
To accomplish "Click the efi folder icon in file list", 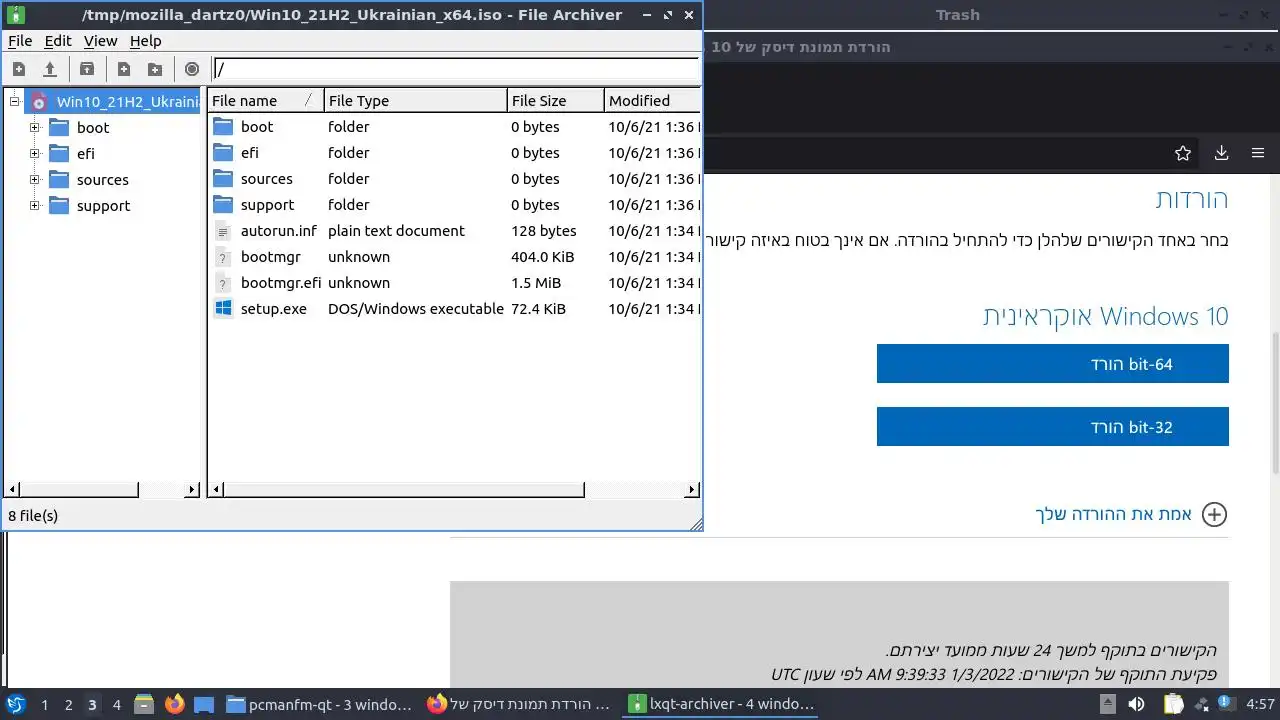I will [222, 153].
